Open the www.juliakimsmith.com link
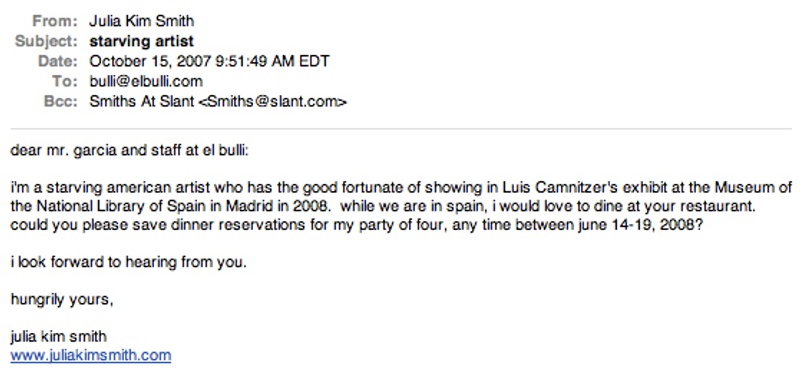This screenshot has width=800, height=380. [x=90, y=356]
